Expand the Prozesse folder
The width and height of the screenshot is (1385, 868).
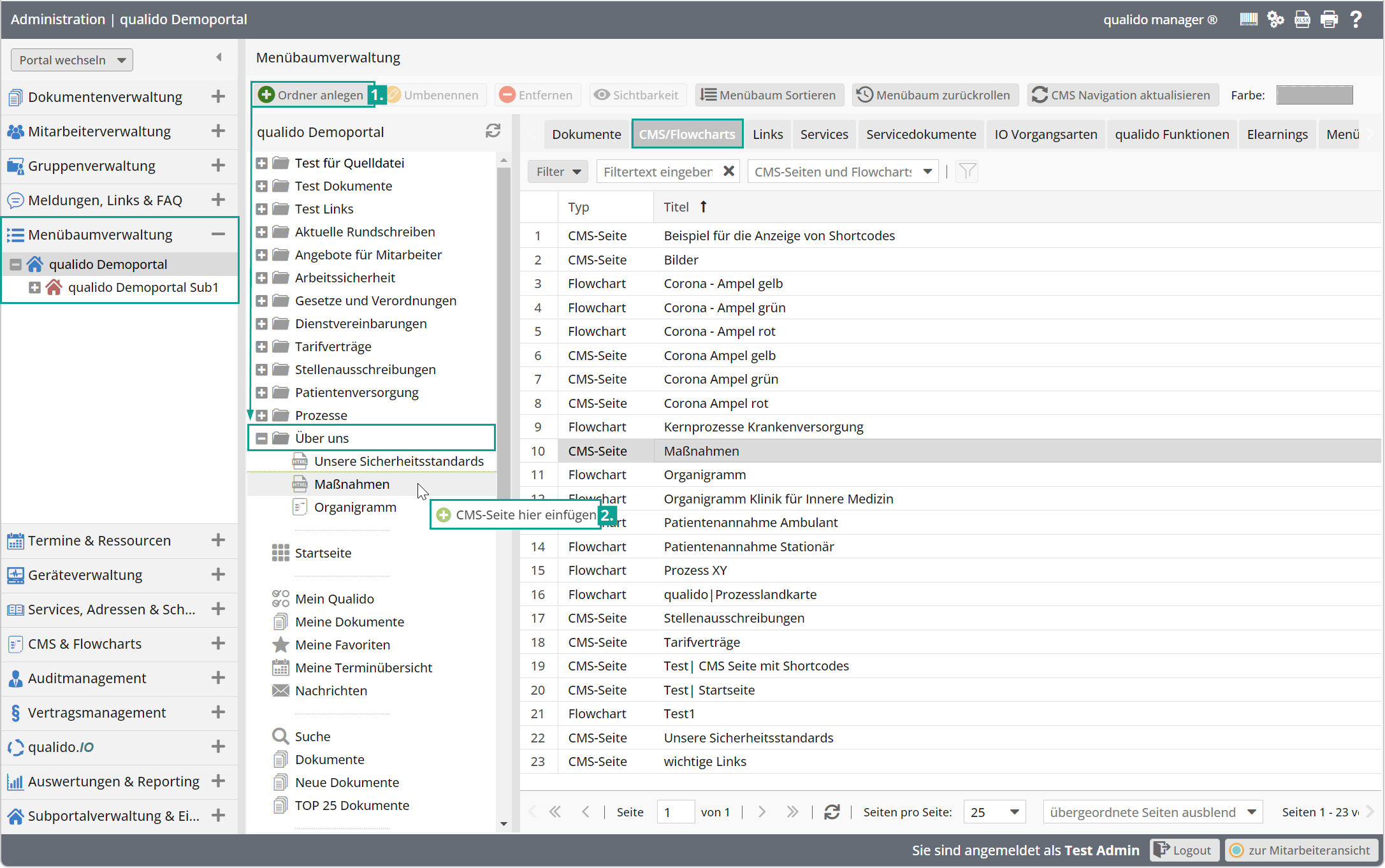tap(261, 416)
